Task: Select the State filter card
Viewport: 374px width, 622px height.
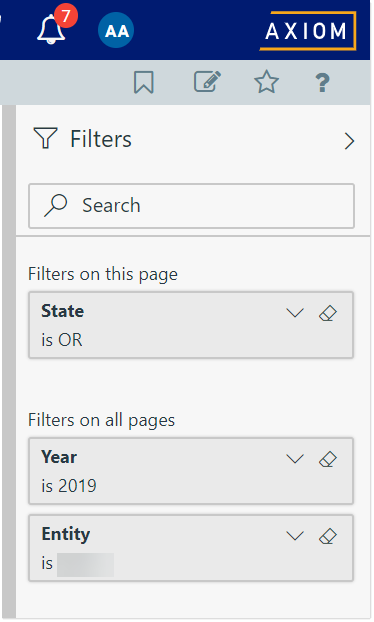Action: (191, 325)
